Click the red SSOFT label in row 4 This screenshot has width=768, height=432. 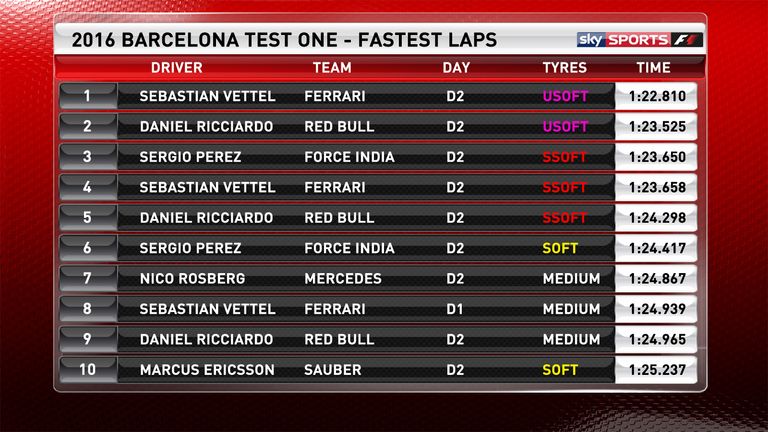click(564, 187)
